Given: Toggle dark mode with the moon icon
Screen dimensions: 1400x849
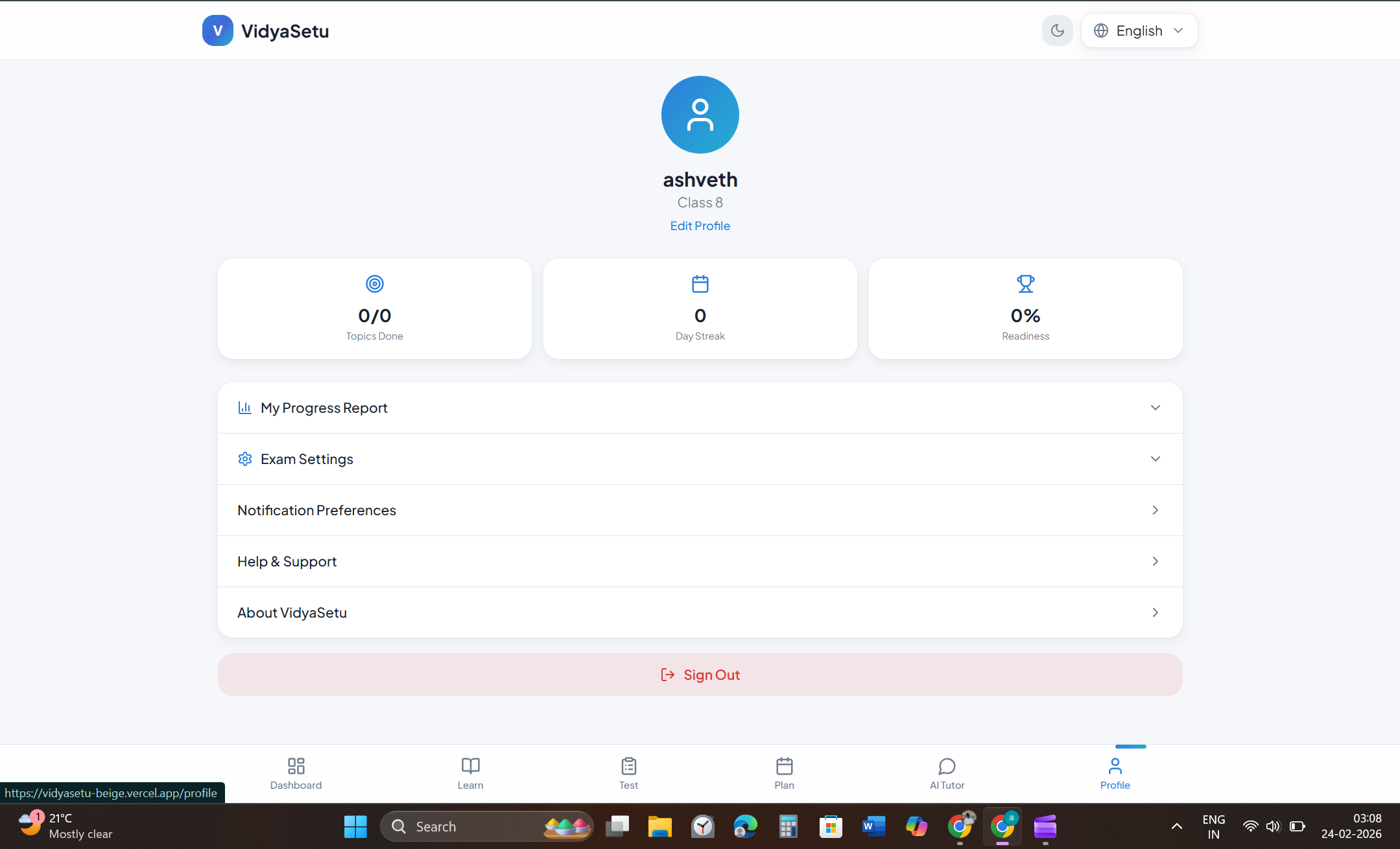Looking at the screenshot, I should [1057, 30].
